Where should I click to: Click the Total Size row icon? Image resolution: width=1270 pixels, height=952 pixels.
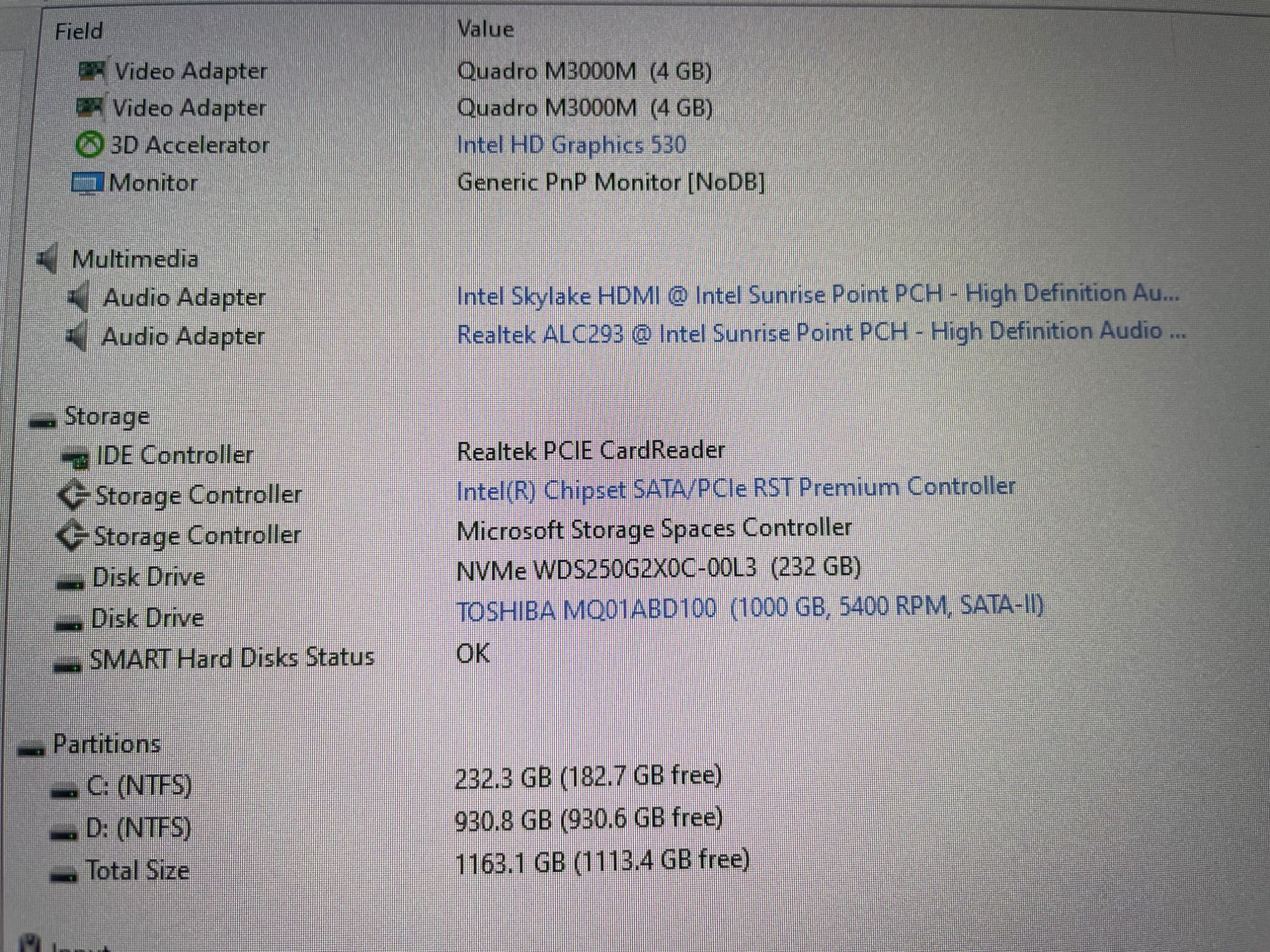(x=63, y=876)
